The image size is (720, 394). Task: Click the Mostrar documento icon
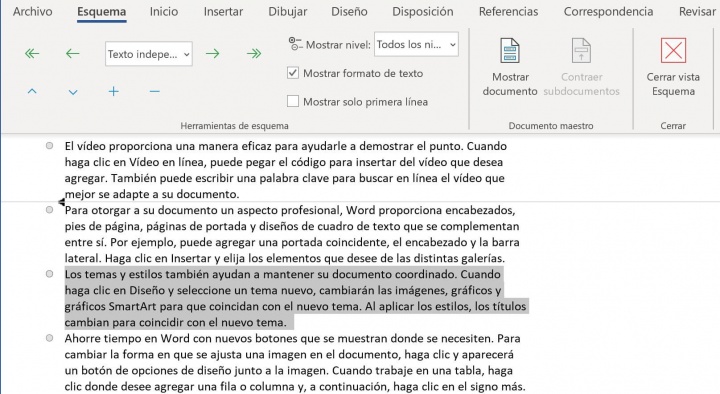pyautogui.click(x=510, y=51)
